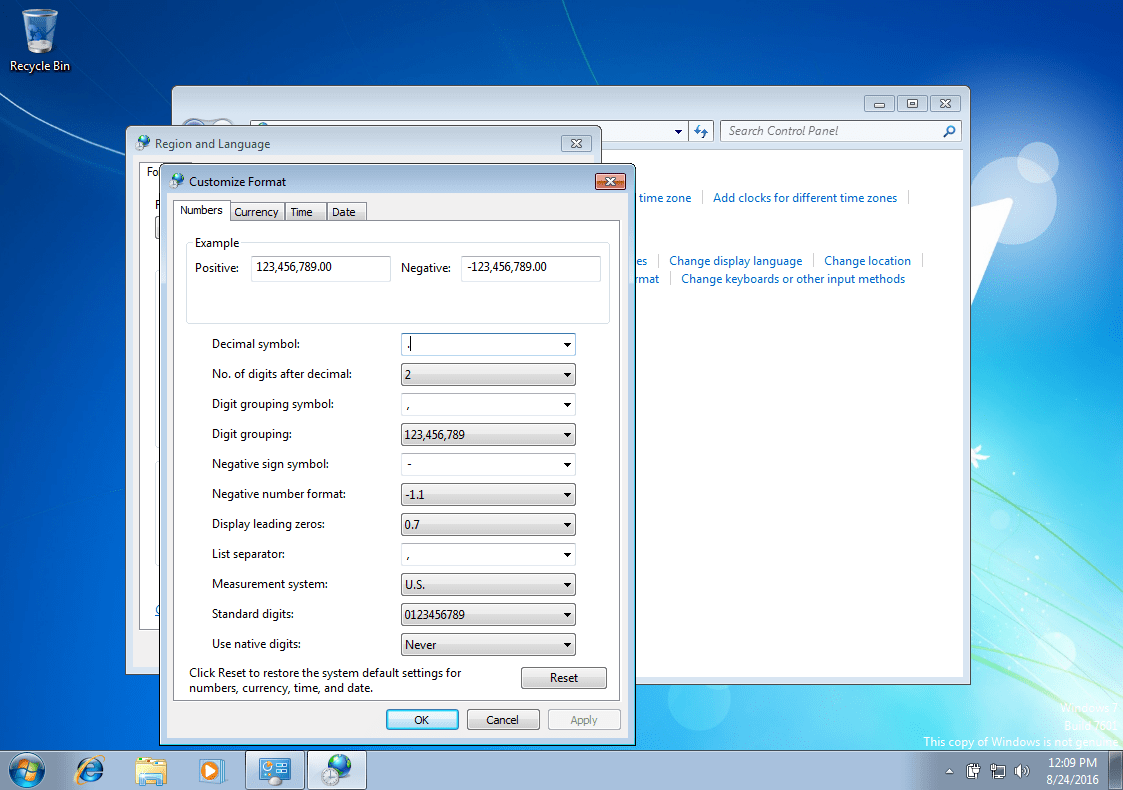1123x790 pixels.
Task: Click the Region and Language title icon
Action: pyautogui.click(x=143, y=143)
